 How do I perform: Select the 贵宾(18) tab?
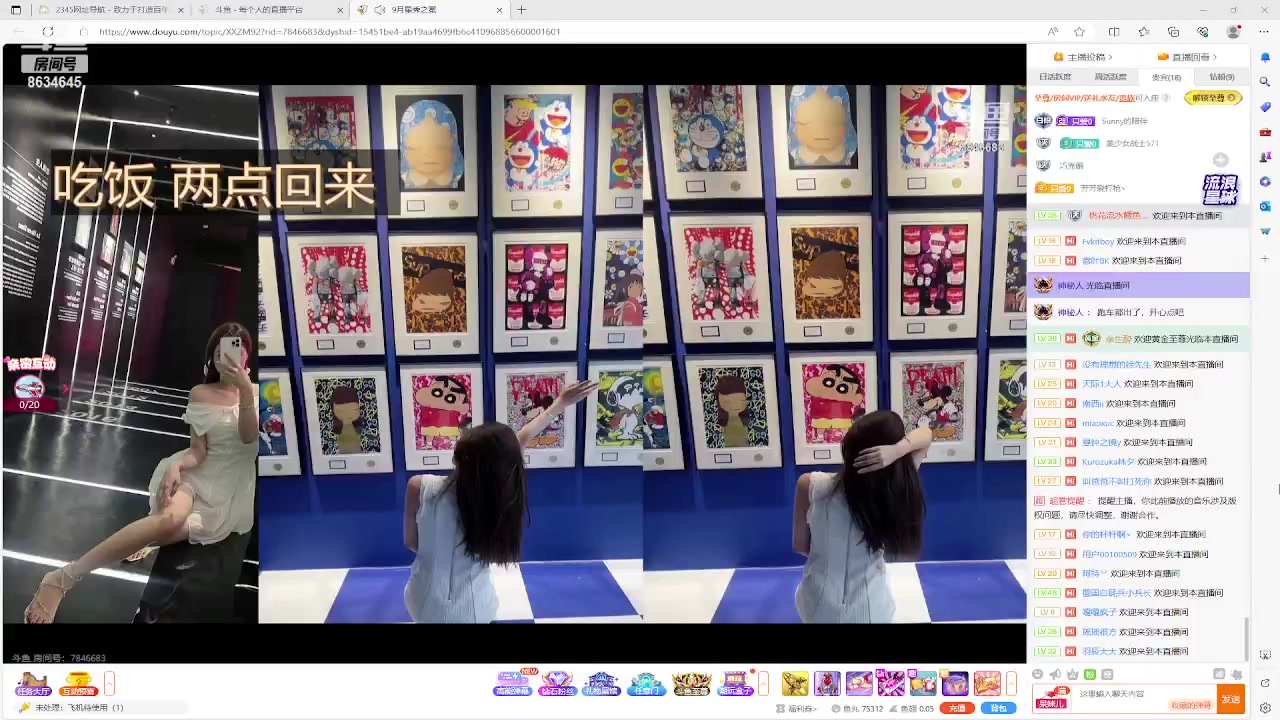point(1166,77)
